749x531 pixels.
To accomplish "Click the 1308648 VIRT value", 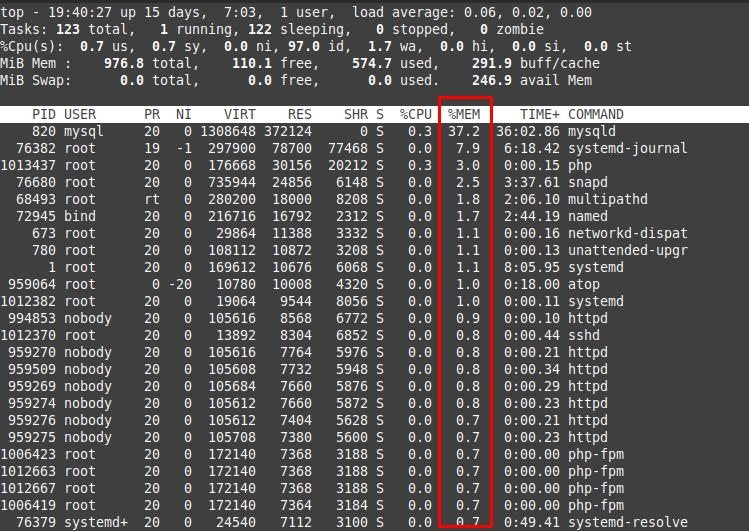I will coord(228,131).
